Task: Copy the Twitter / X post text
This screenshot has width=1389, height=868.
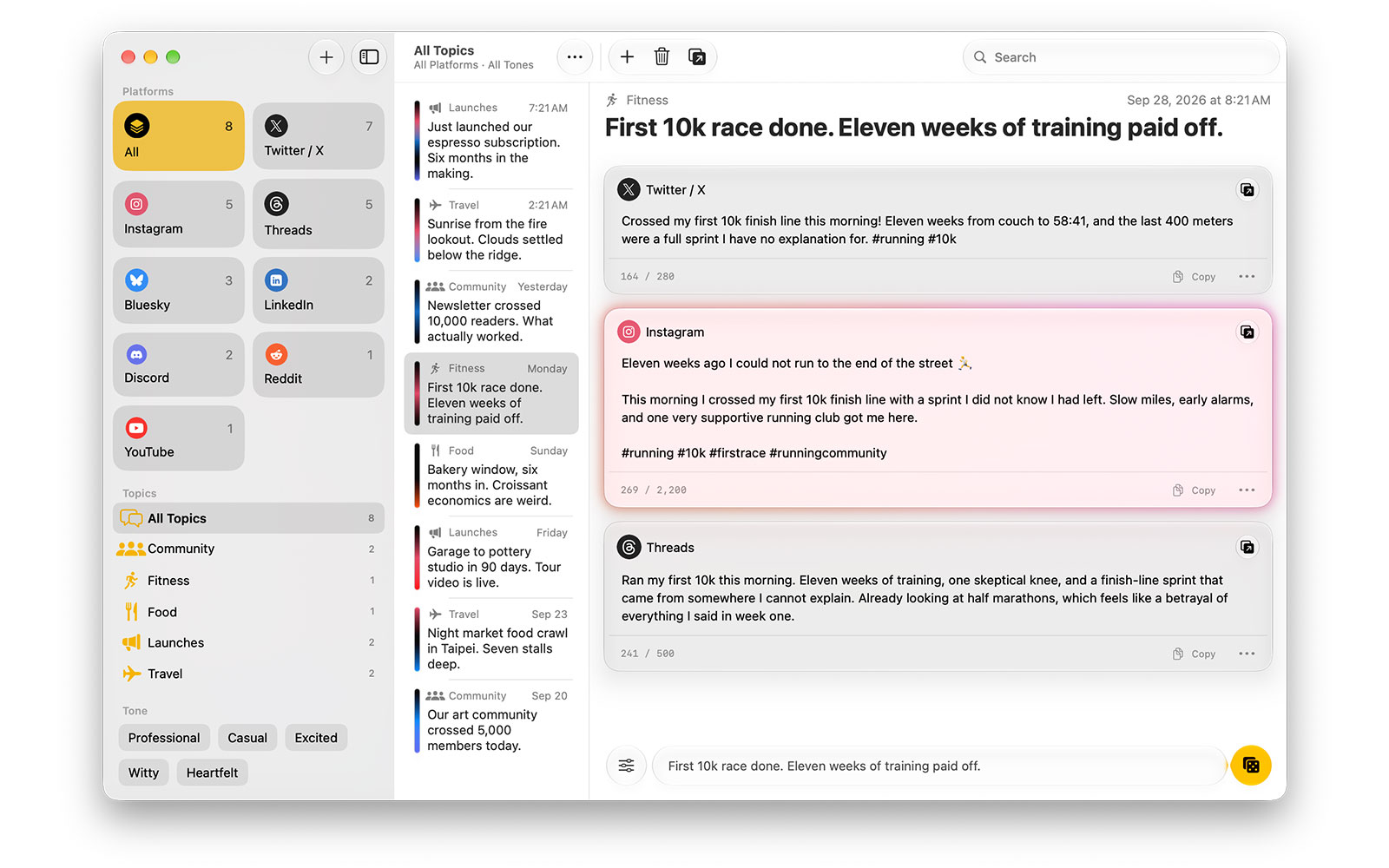Action: tap(1194, 277)
